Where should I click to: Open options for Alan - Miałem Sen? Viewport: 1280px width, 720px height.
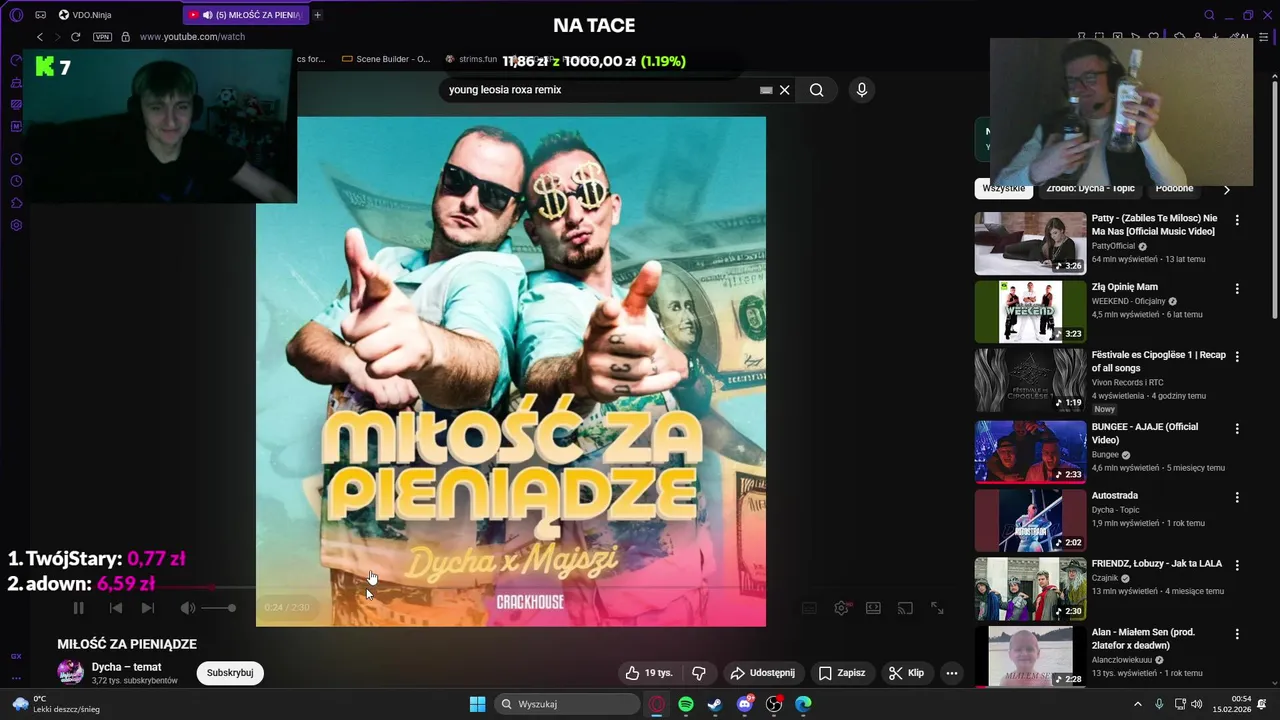1237,634
